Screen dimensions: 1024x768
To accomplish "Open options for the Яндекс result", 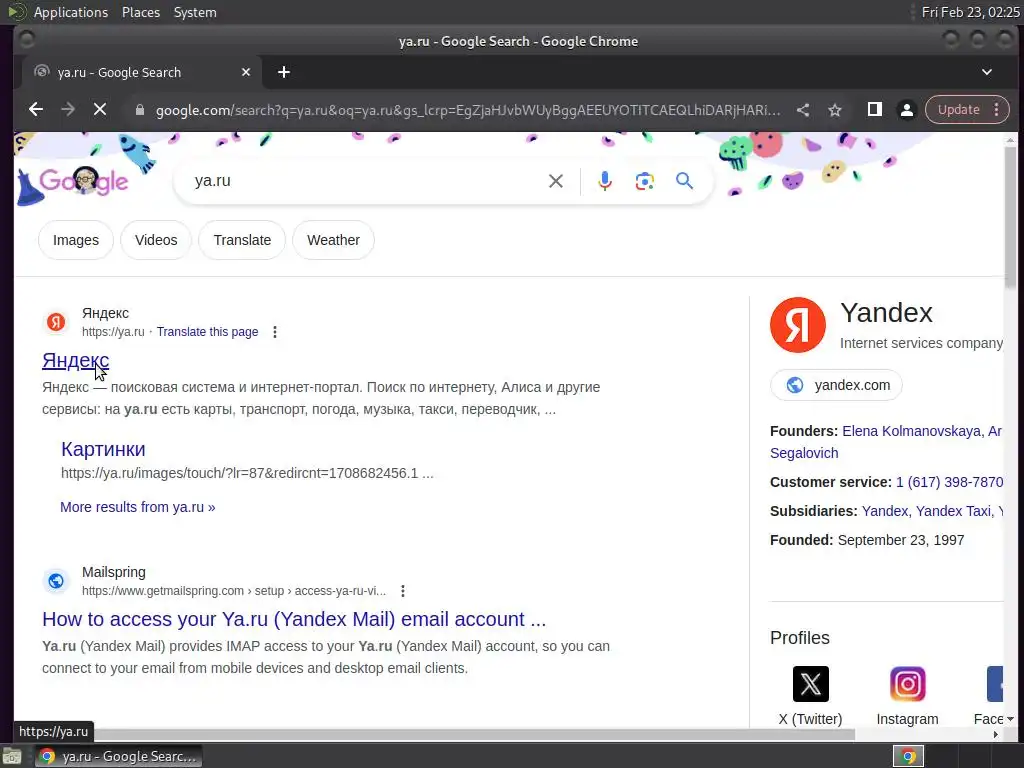I will tap(275, 332).
